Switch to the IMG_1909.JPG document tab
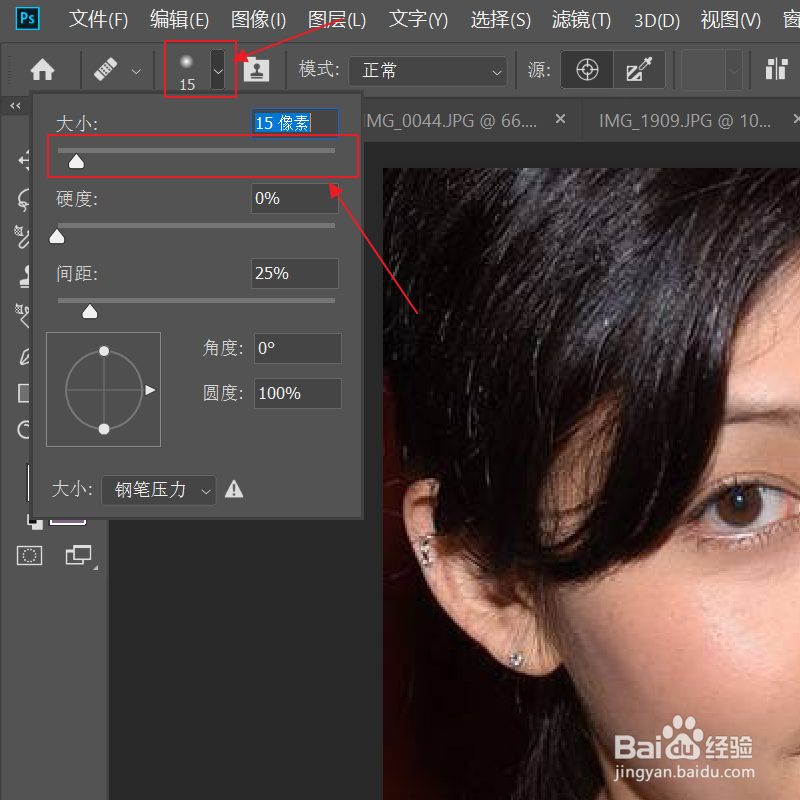 685,121
